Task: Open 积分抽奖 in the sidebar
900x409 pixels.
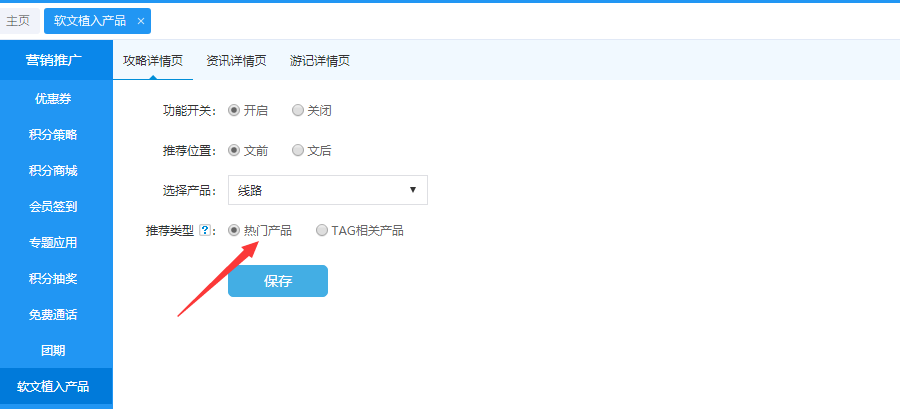Action: (x=53, y=279)
